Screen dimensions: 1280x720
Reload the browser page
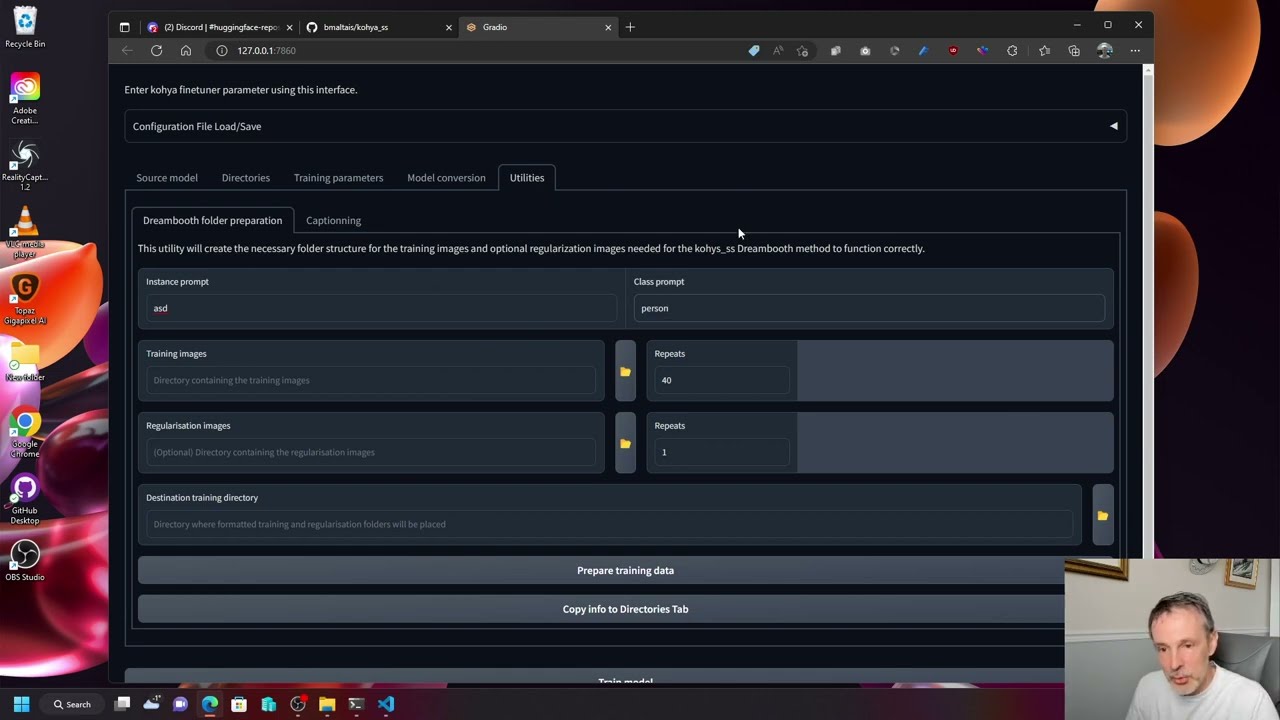tap(157, 50)
